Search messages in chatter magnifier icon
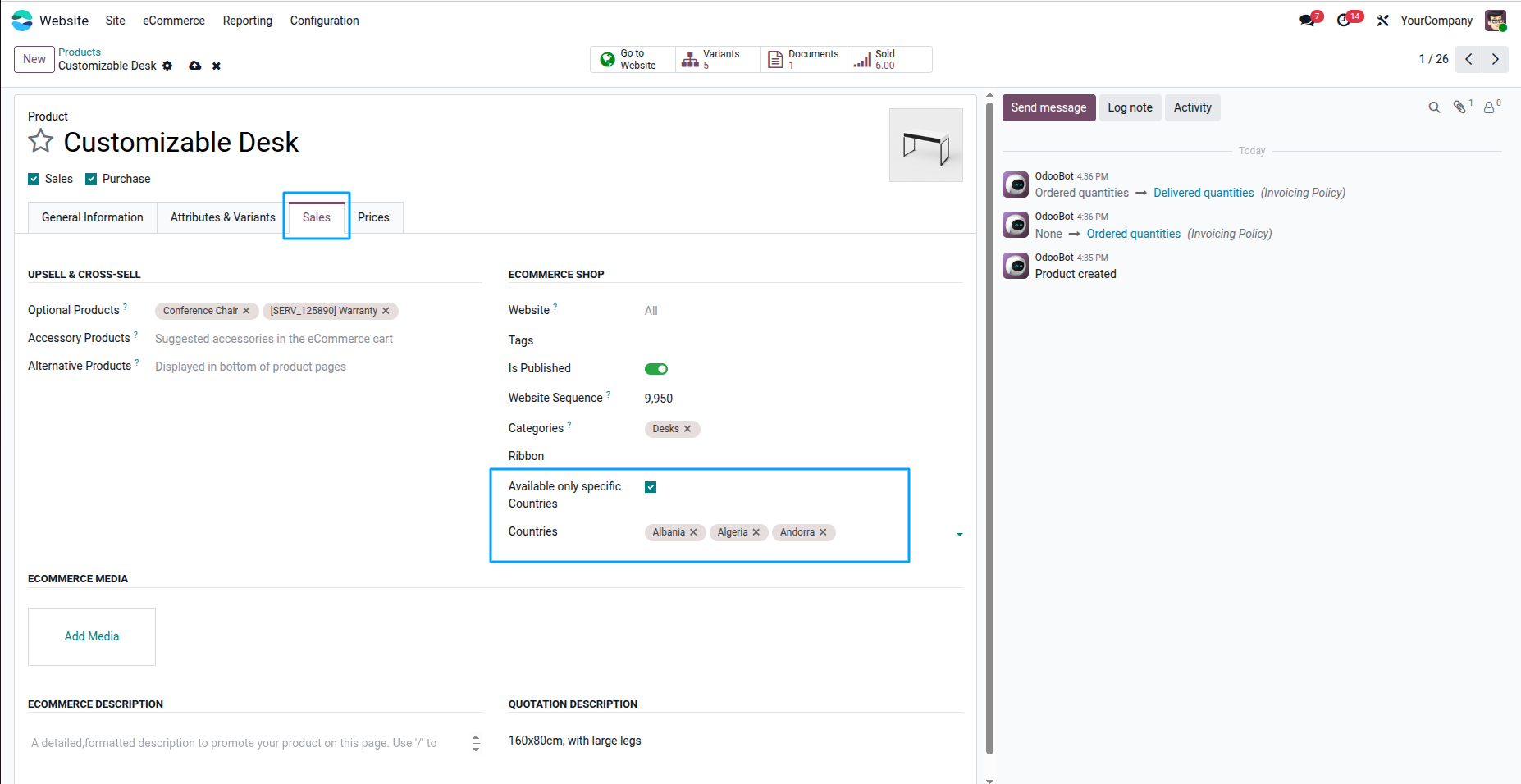 click(1434, 107)
